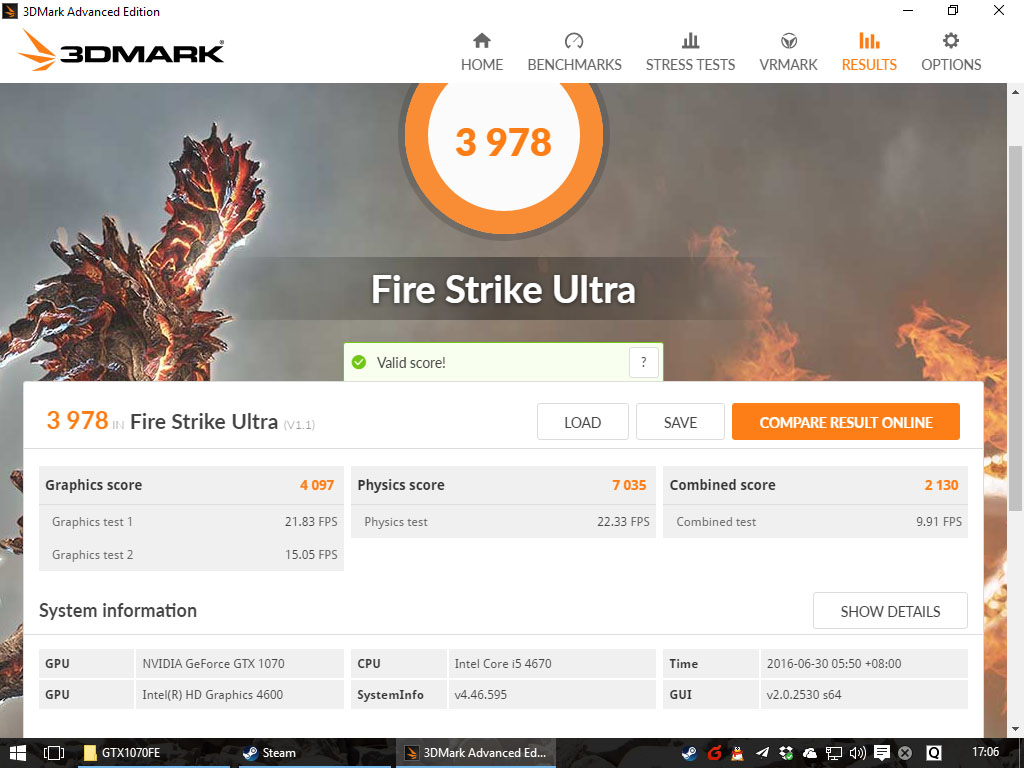Minimize the 3DMark window
This screenshot has height=768, width=1024.
(x=908, y=10)
